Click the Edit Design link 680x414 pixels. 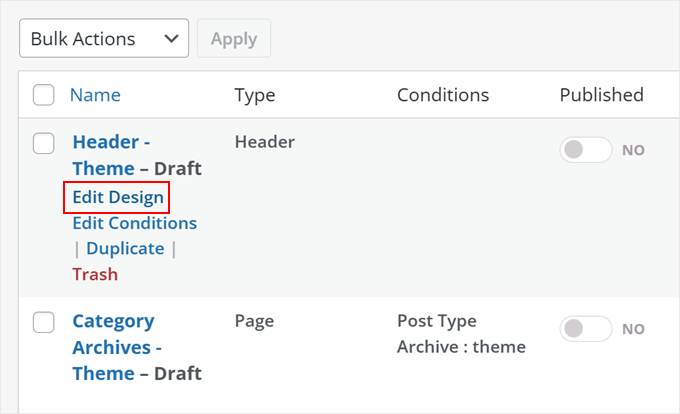[x=118, y=197]
